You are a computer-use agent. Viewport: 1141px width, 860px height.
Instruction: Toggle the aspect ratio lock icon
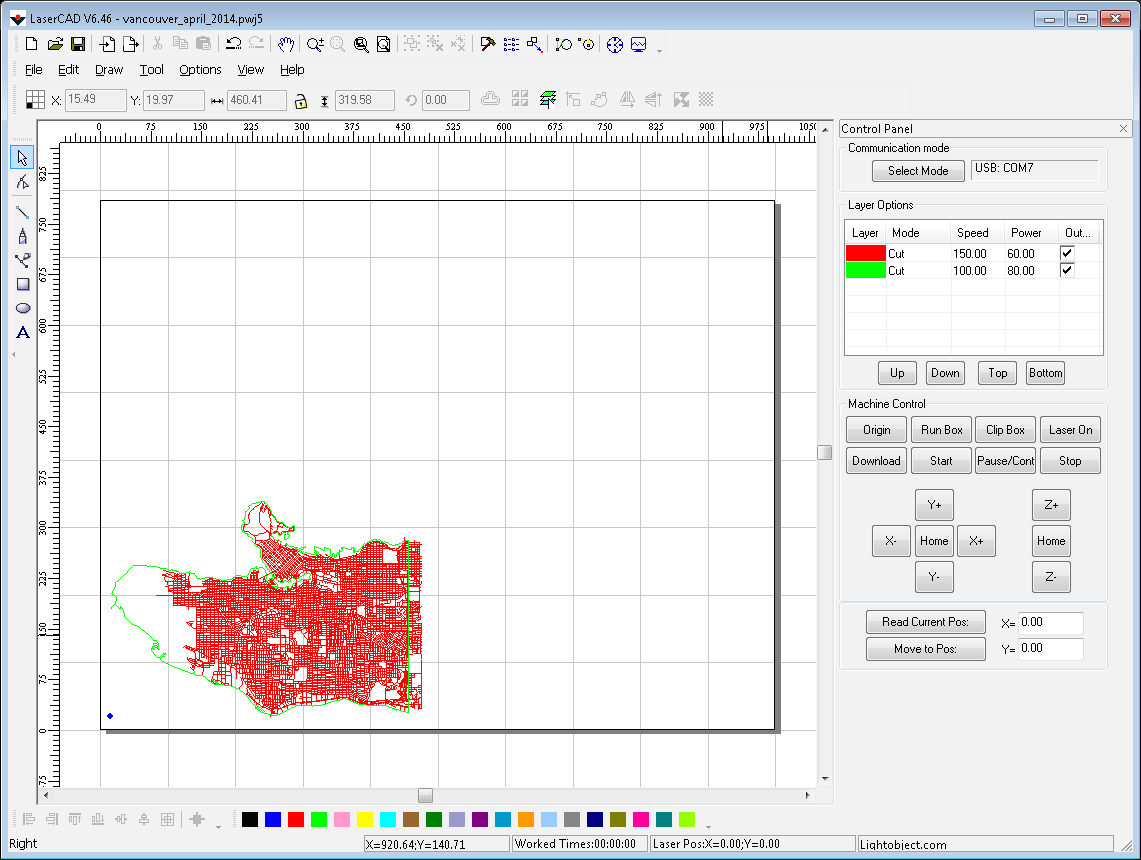[300, 100]
